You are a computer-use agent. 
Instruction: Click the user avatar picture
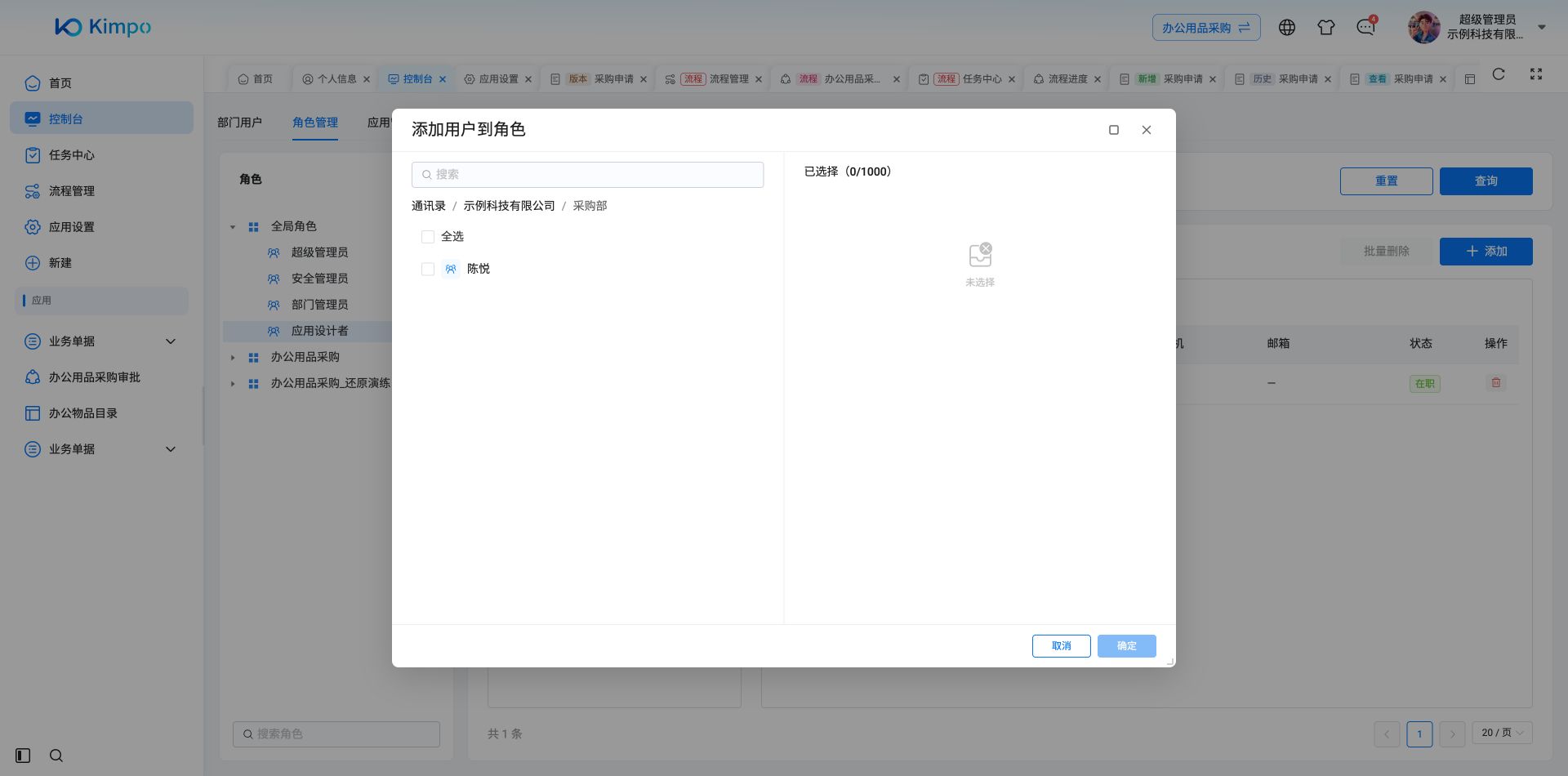tap(1423, 27)
